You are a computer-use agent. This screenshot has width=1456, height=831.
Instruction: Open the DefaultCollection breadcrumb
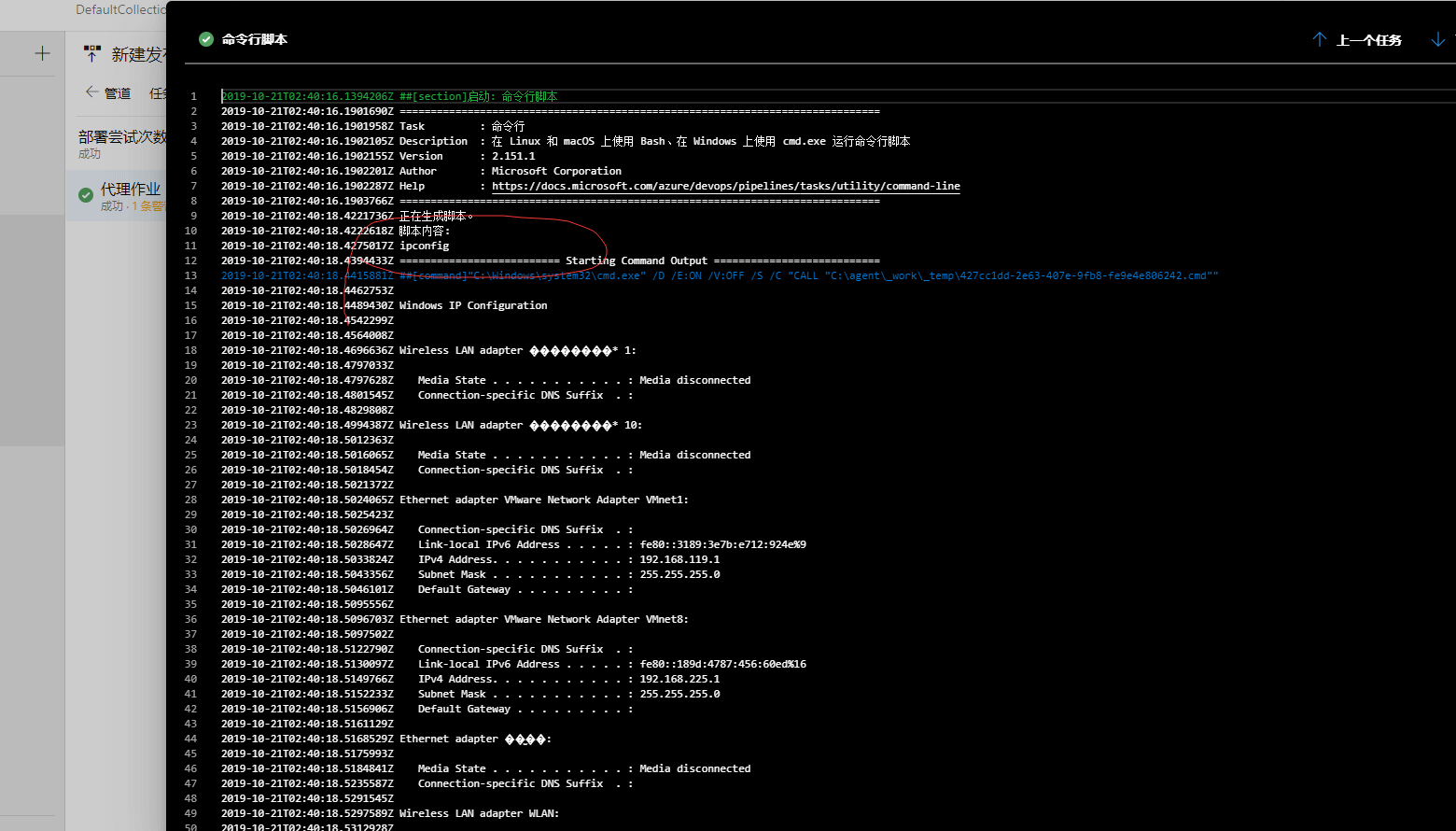[x=119, y=9]
